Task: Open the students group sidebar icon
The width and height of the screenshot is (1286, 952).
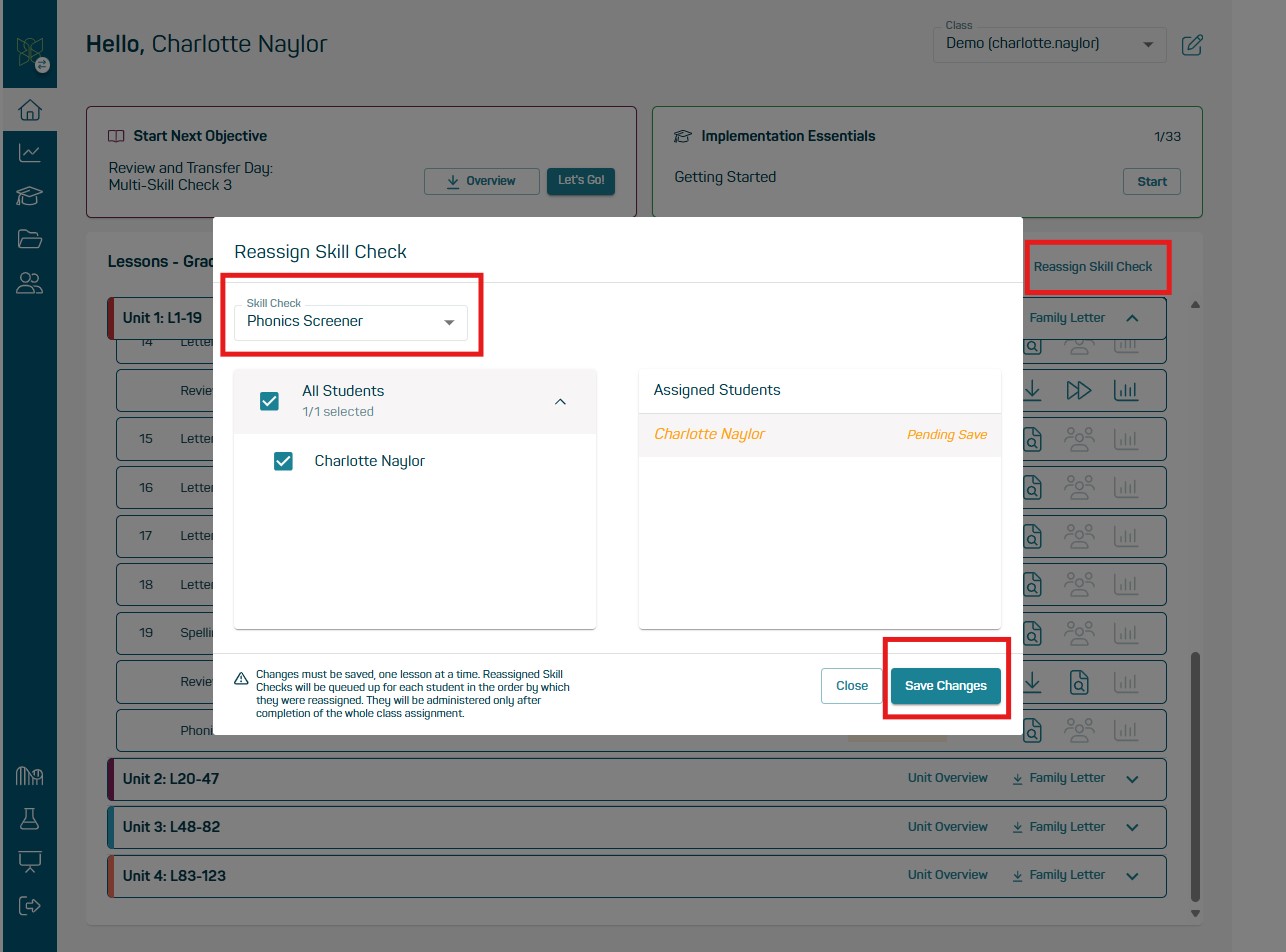Action: 29,284
